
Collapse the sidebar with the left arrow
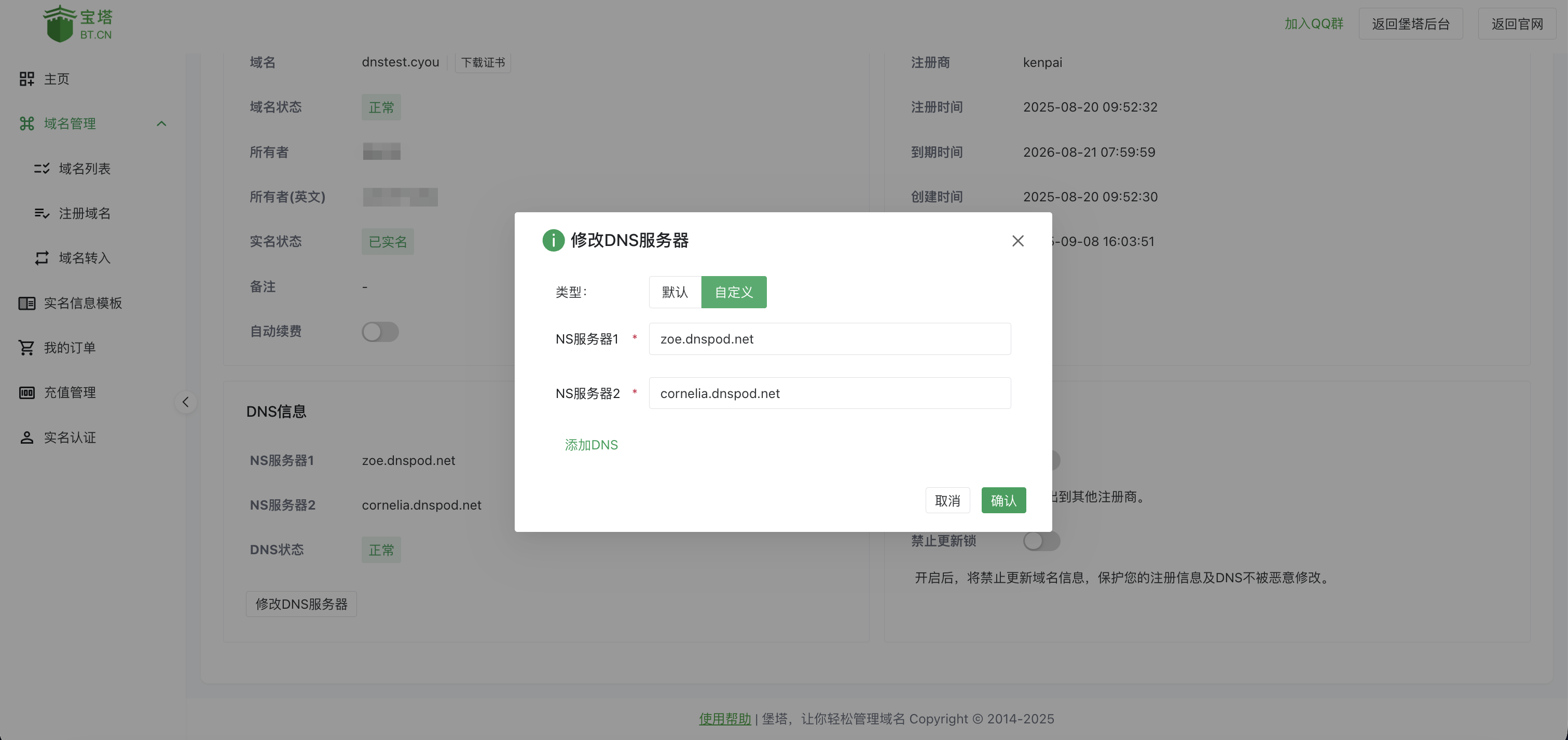186,402
